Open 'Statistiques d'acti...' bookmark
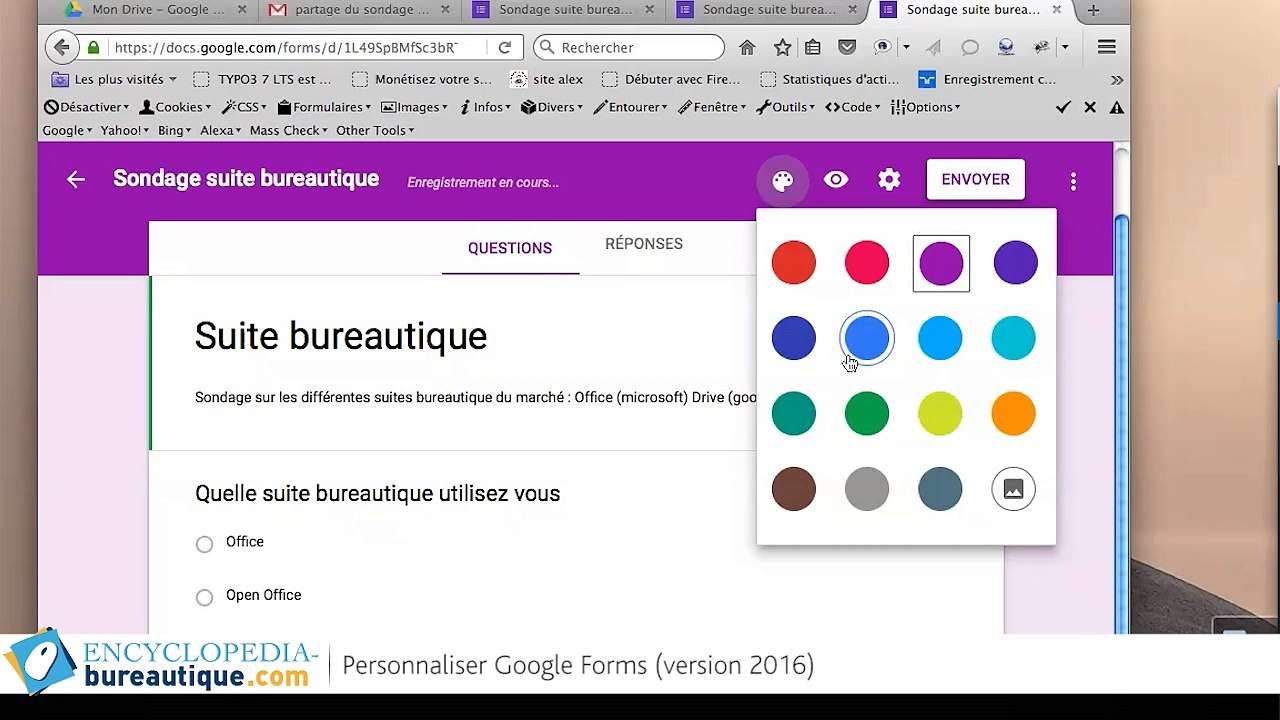Screen dimensions: 1280x720 tap(829, 79)
